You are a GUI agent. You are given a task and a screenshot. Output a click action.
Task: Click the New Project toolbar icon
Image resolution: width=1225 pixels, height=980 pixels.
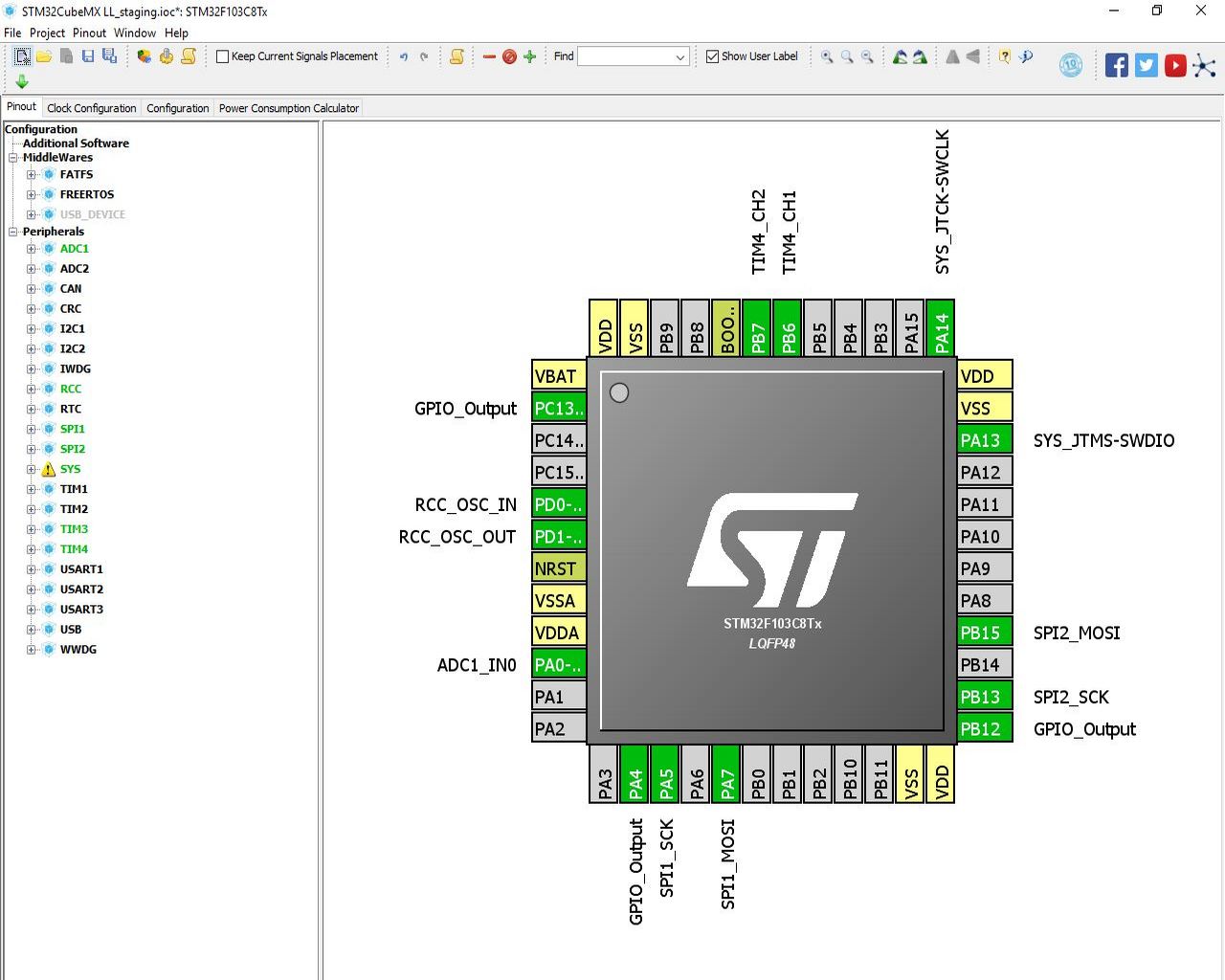click(22, 56)
